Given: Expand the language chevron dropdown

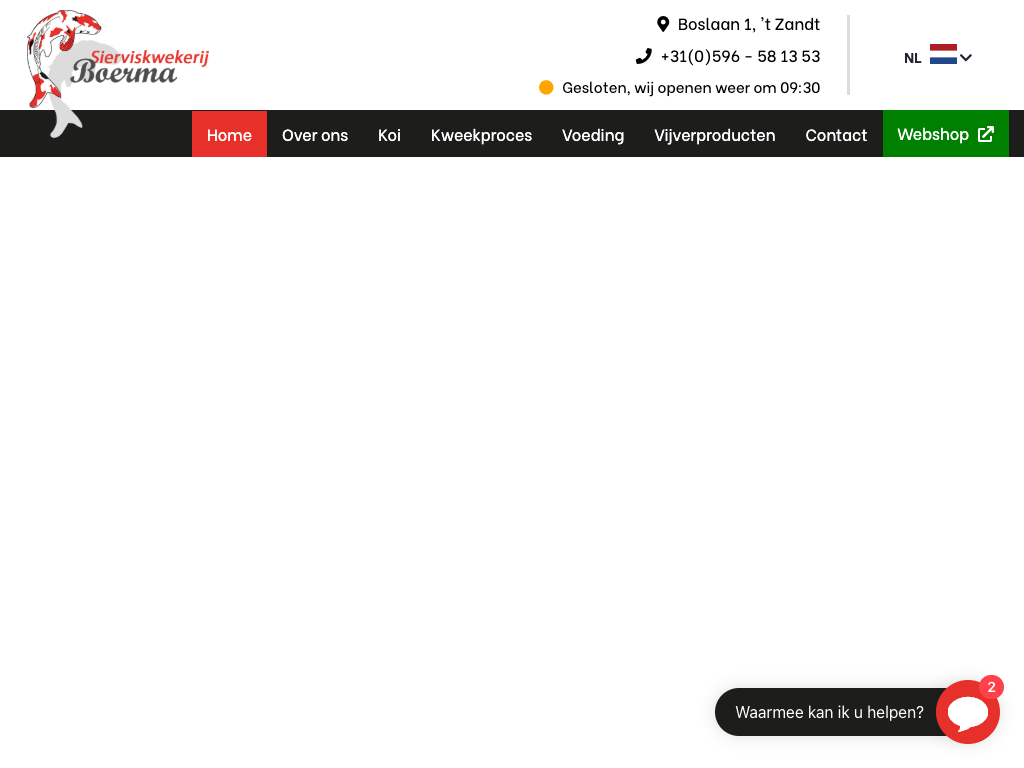Looking at the screenshot, I should tap(966, 57).
